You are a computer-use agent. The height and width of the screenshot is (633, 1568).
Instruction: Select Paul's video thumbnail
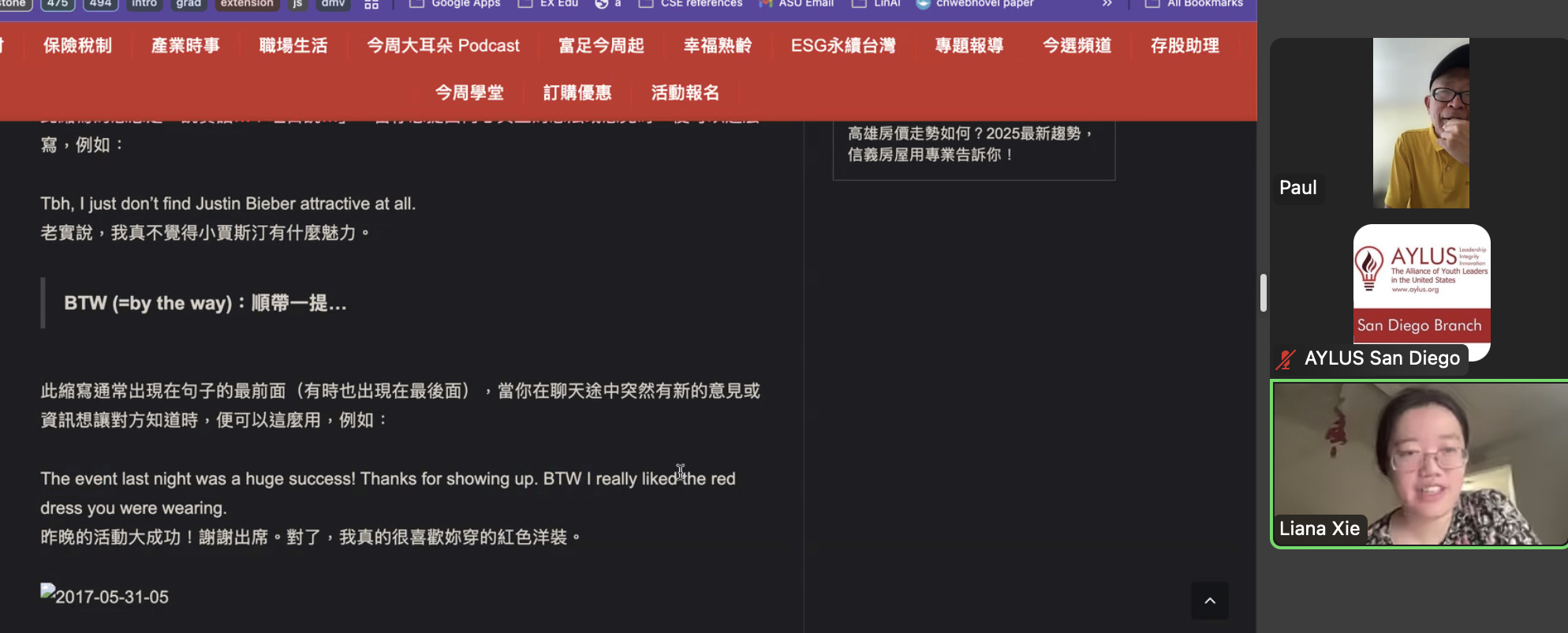[x=1420, y=123]
